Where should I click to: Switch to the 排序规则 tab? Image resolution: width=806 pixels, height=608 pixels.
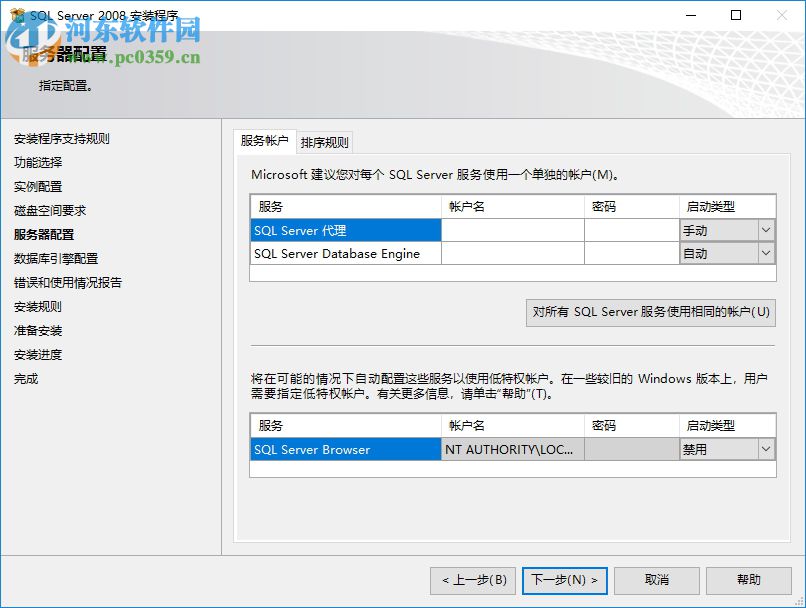coord(325,141)
